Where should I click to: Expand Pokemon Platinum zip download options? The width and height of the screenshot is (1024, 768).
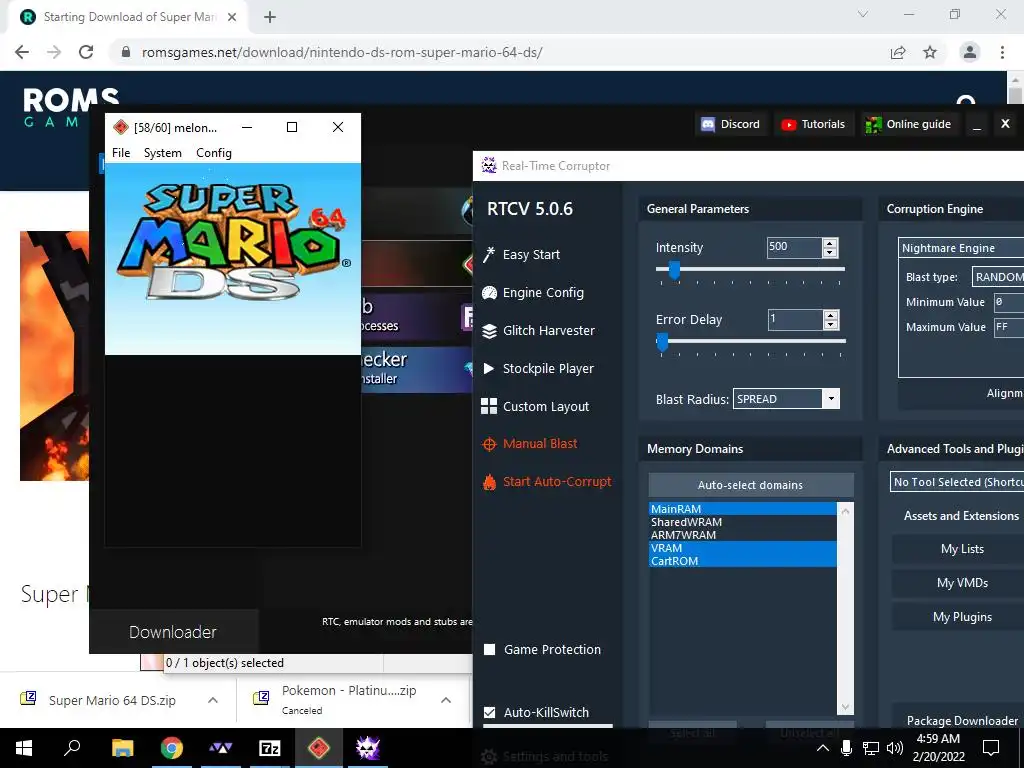click(446, 700)
